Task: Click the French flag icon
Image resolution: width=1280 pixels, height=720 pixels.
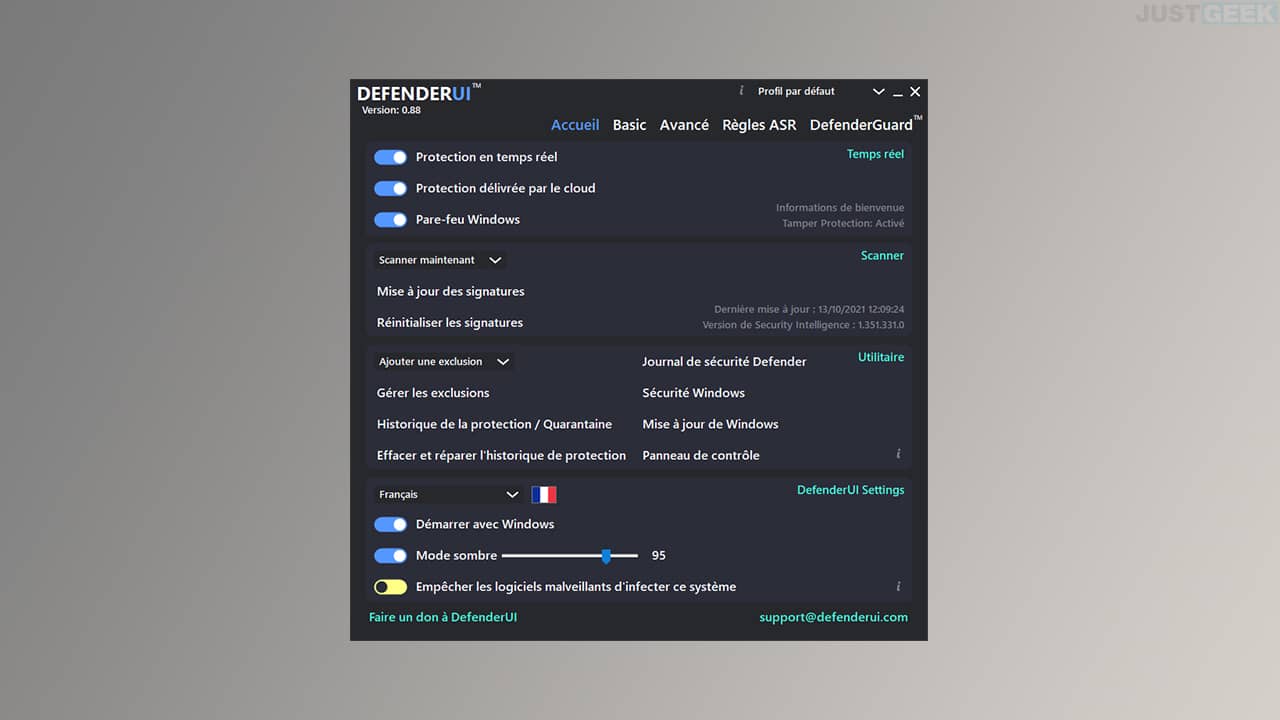Action: 544,494
